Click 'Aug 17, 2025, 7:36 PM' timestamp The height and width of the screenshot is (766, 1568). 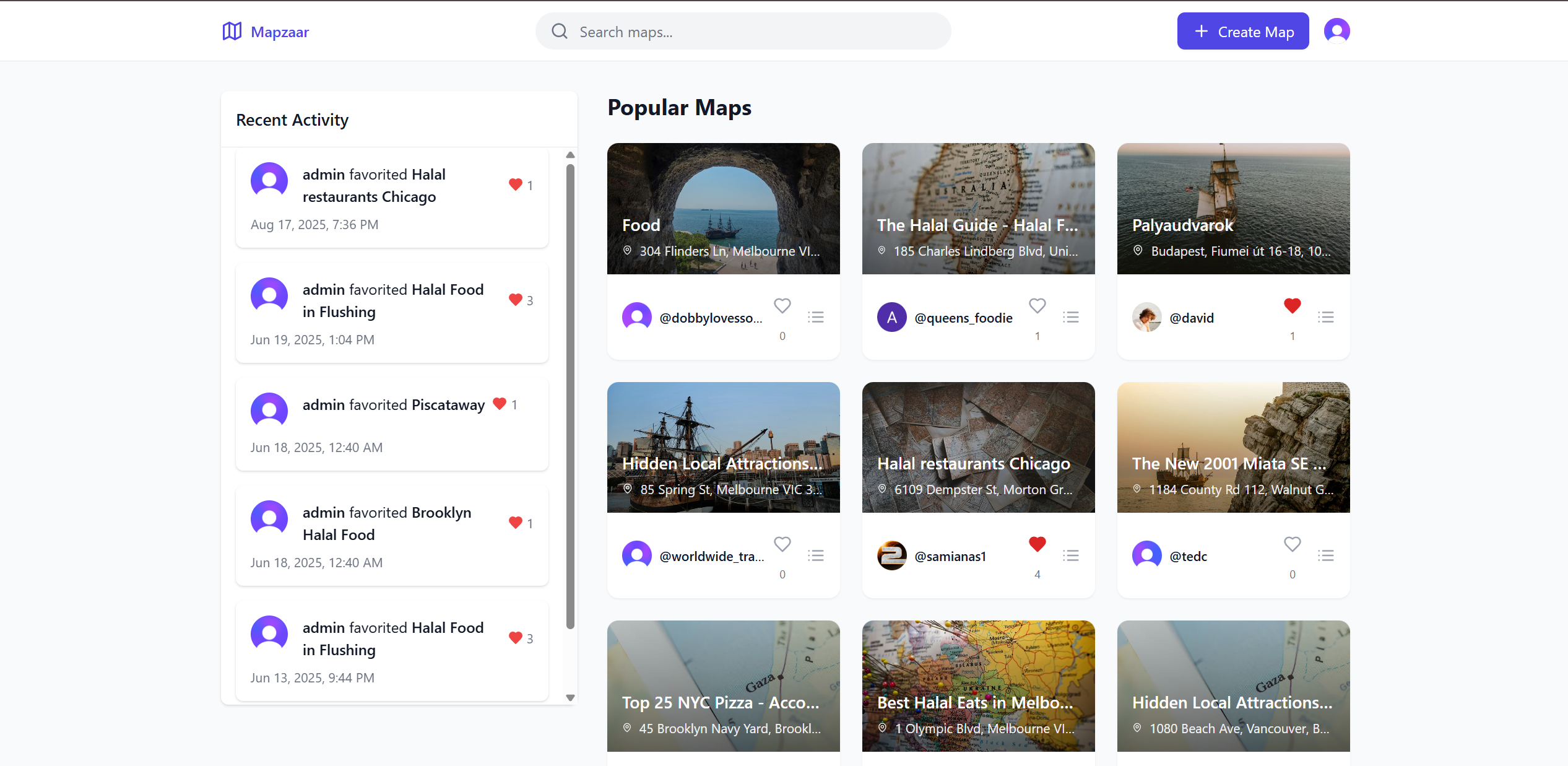click(x=314, y=224)
